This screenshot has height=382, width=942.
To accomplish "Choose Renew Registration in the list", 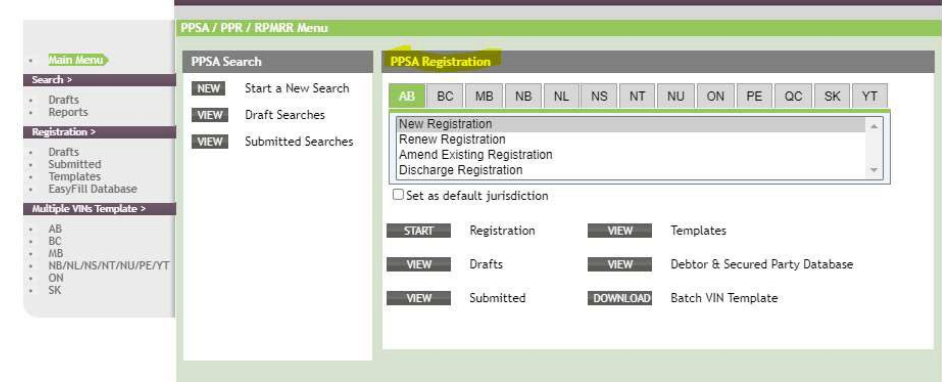I will coord(631,139).
